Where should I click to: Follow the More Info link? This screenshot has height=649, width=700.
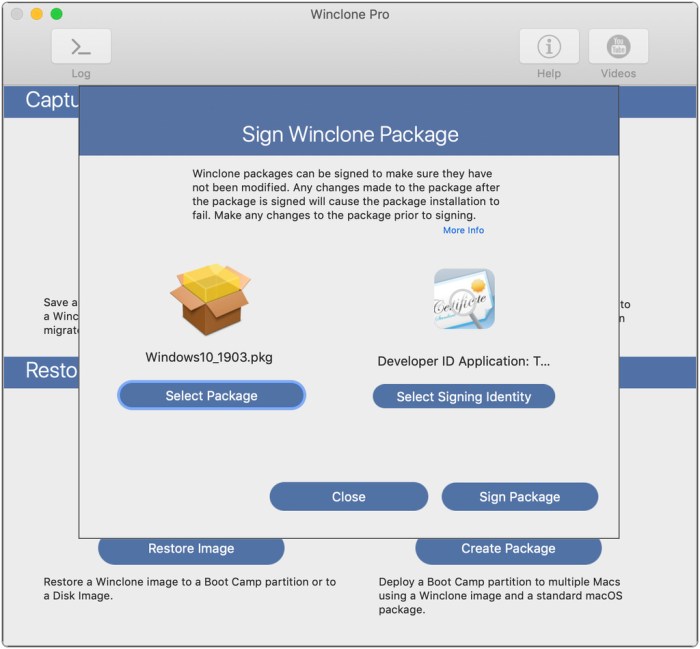pyautogui.click(x=463, y=230)
